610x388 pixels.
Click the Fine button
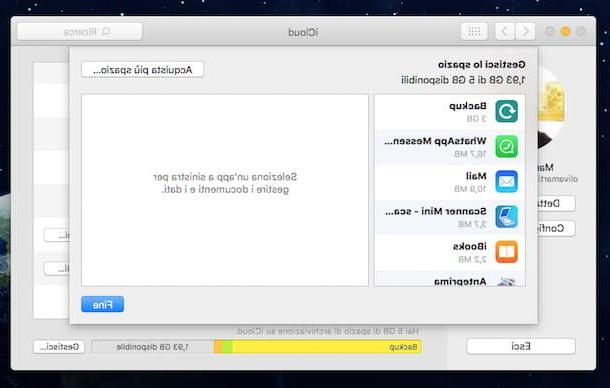(102, 304)
